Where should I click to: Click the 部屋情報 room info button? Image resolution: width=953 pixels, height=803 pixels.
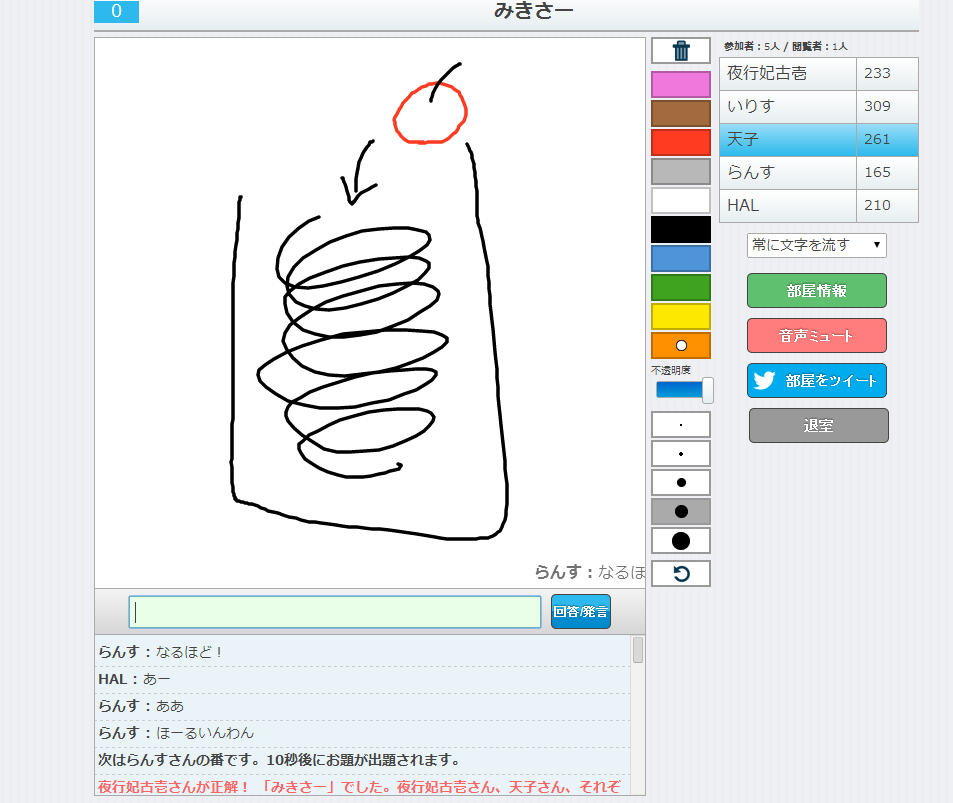tap(816, 291)
